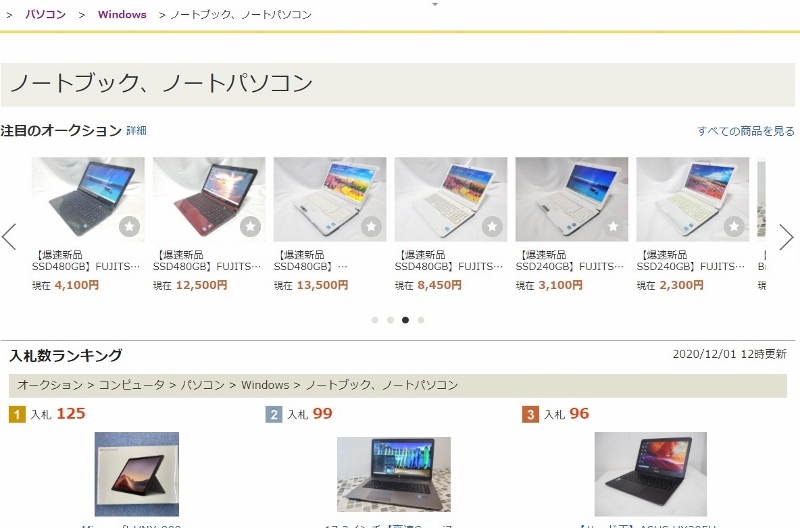Star the 2,300円 laptop listing
The width and height of the screenshot is (800, 528).
734,226
